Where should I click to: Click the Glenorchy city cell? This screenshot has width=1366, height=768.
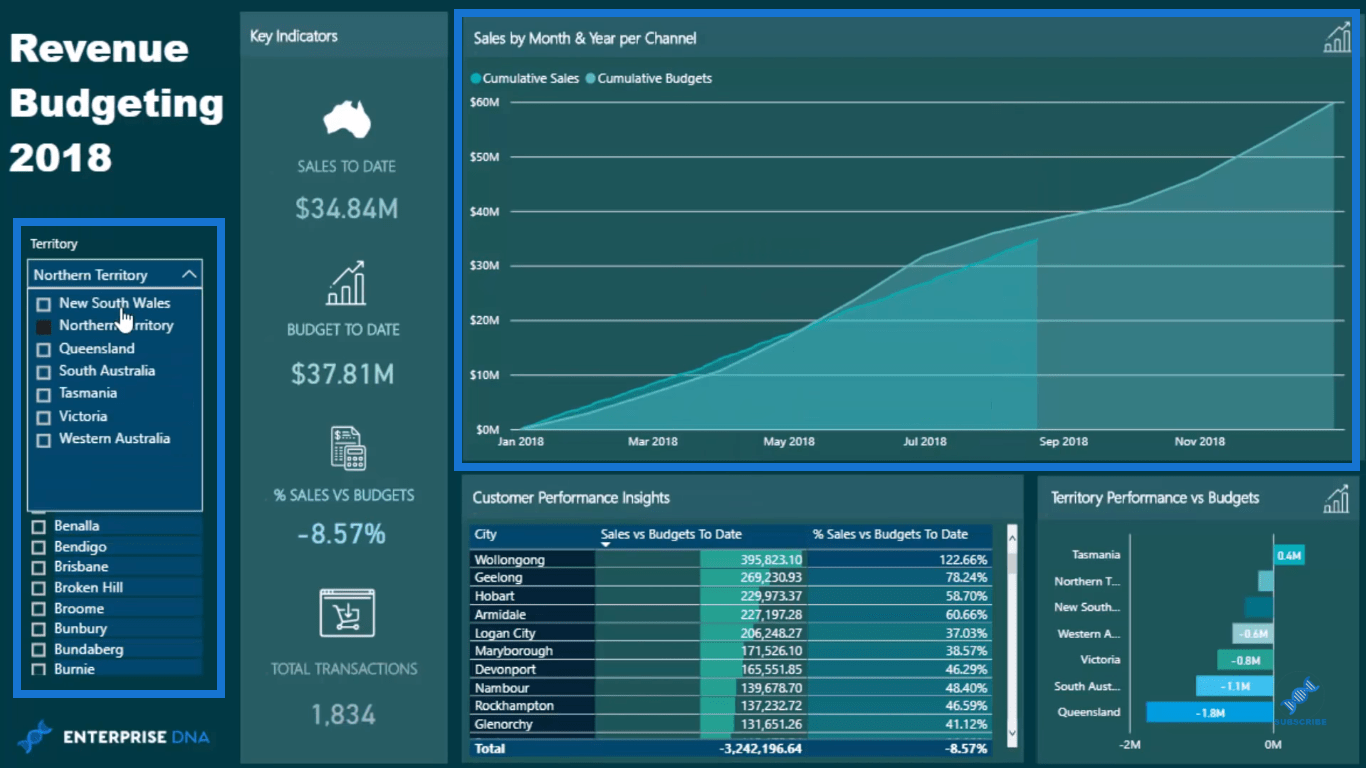[533, 725]
